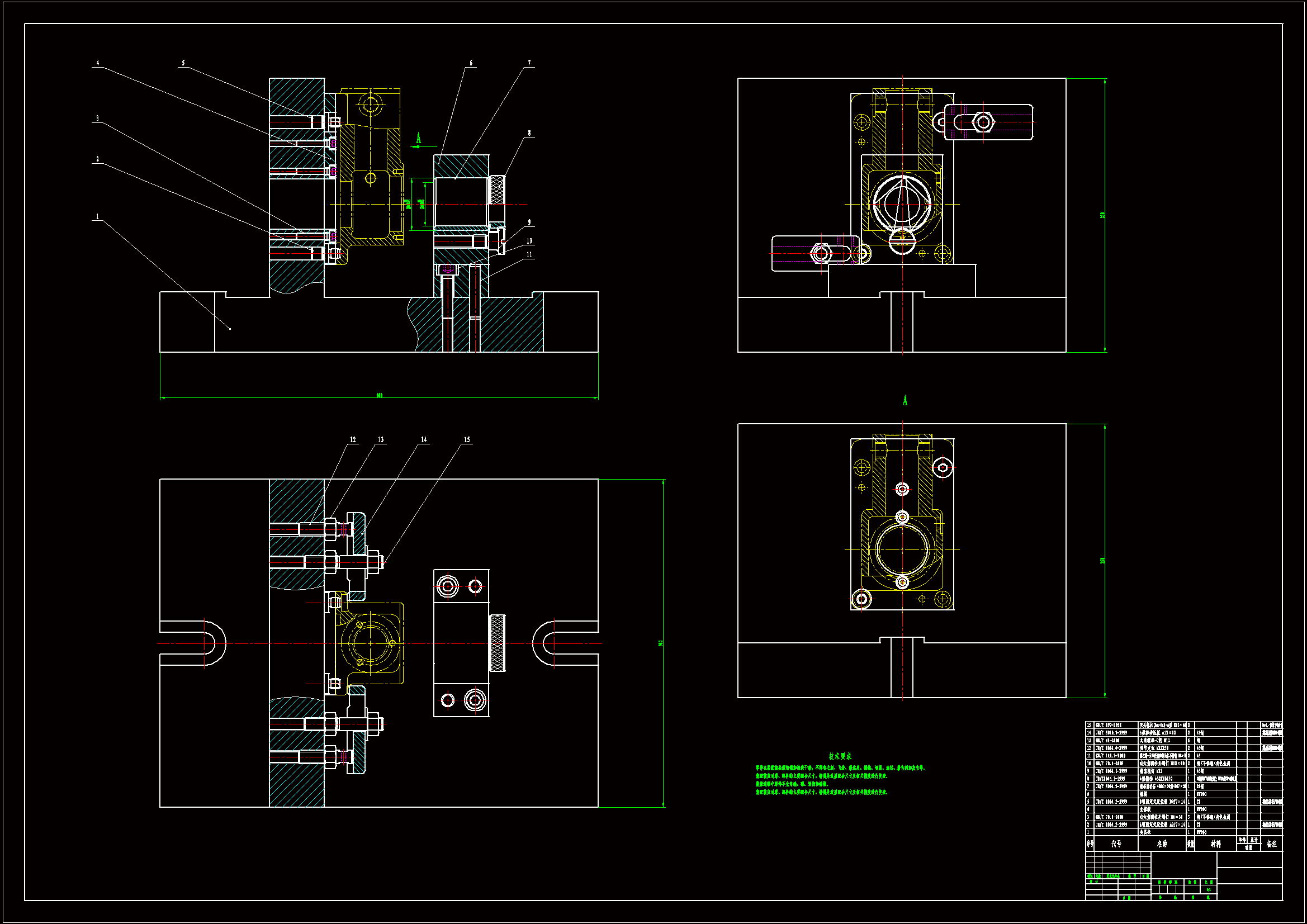Image resolution: width=1307 pixels, height=924 pixels.
Task: Select view A label above bottom-right view
Action: 905,401
